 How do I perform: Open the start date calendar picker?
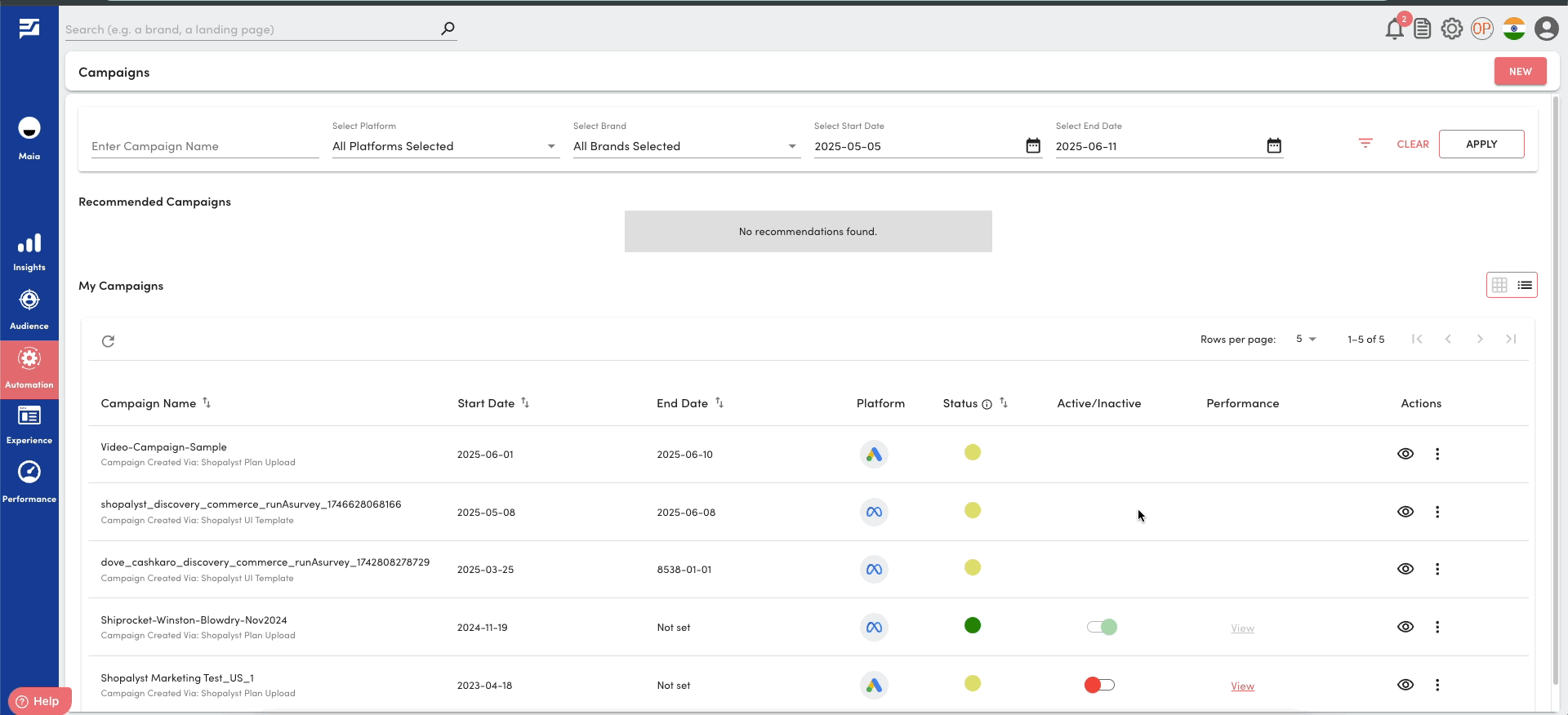(x=1033, y=145)
